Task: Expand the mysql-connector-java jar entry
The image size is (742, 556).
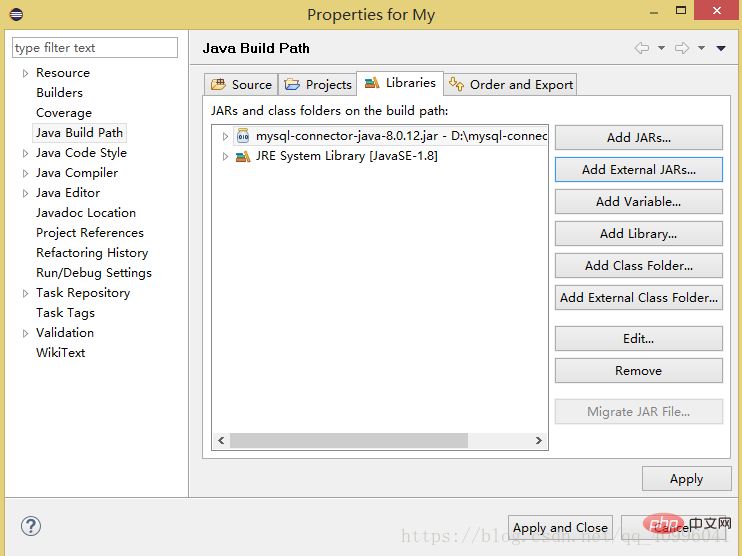Action: pos(225,136)
